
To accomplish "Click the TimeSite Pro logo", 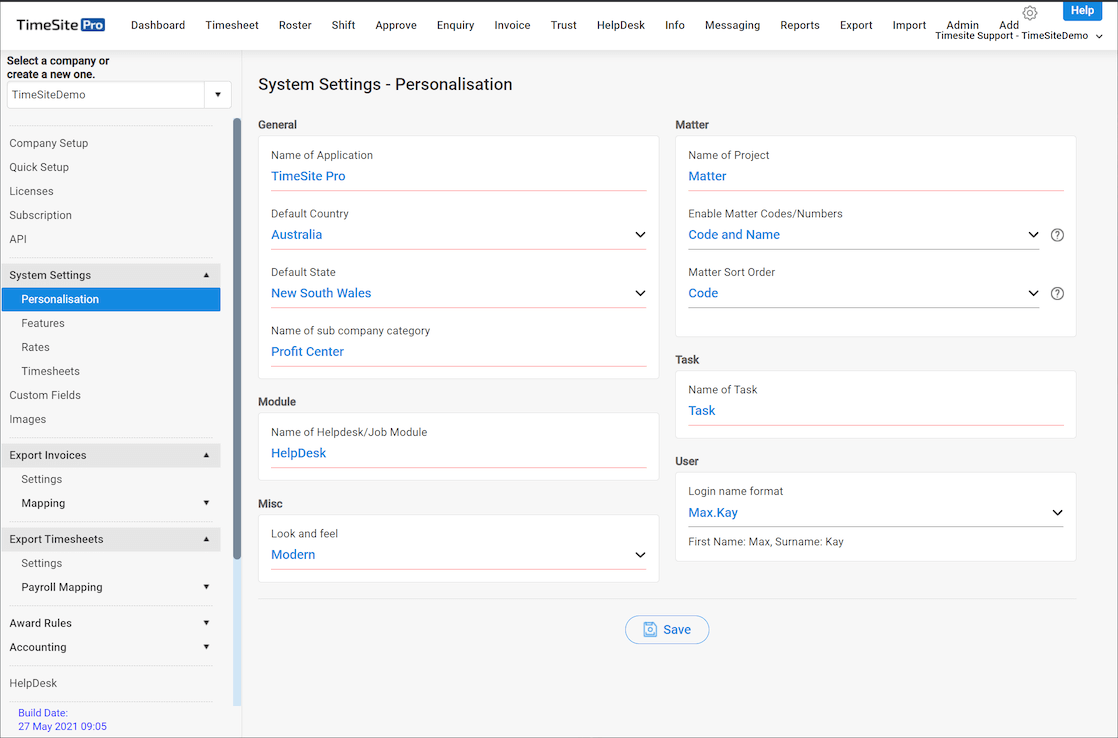I will [x=61, y=25].
